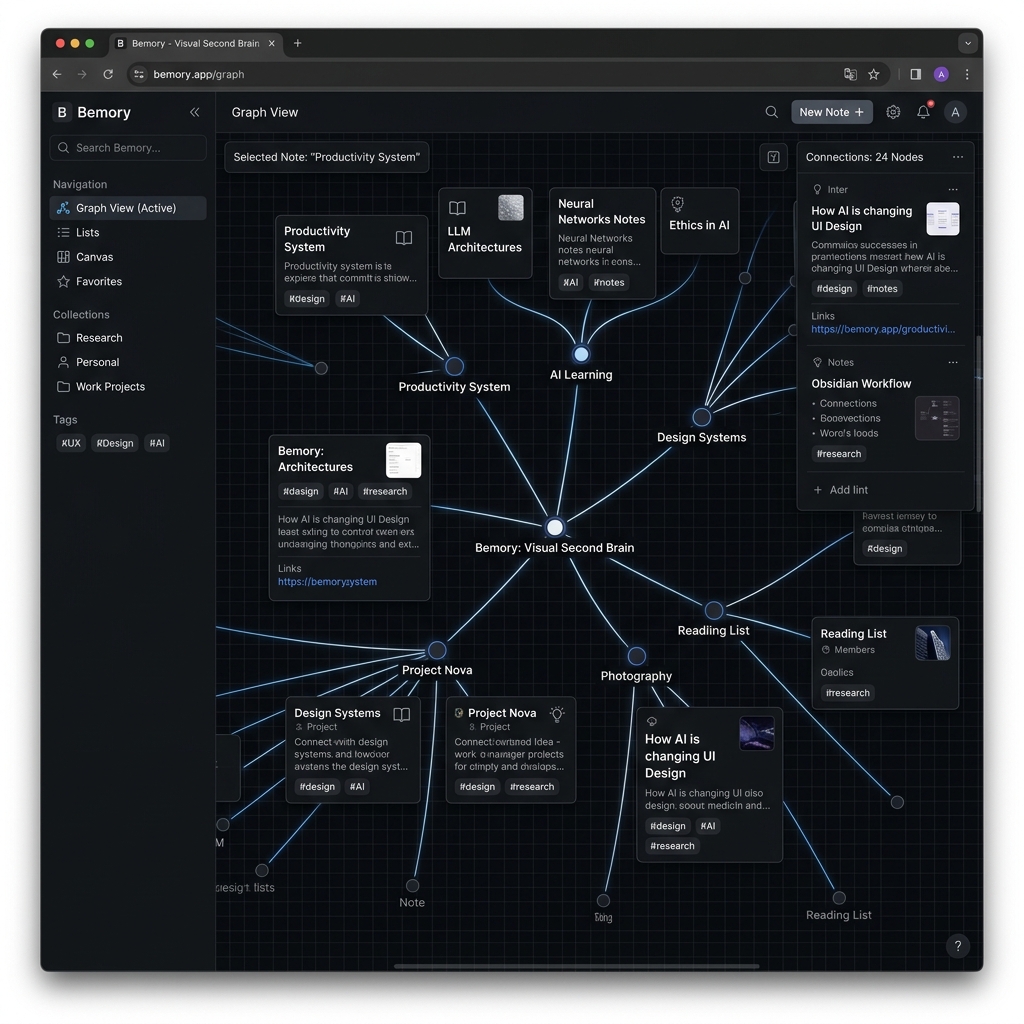The height and width of the screenshot is (1024, 1024).
Task: Open notifications bell icon
Action: pyautogui.click(x=923, y=112)
